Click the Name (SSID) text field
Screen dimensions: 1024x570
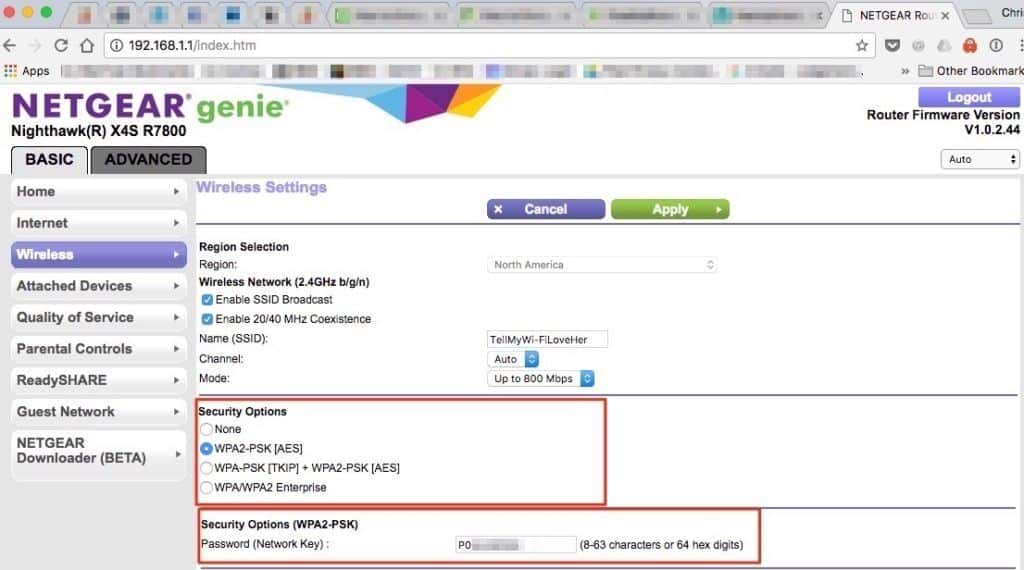pyautogui.click(x=547, y=340)
